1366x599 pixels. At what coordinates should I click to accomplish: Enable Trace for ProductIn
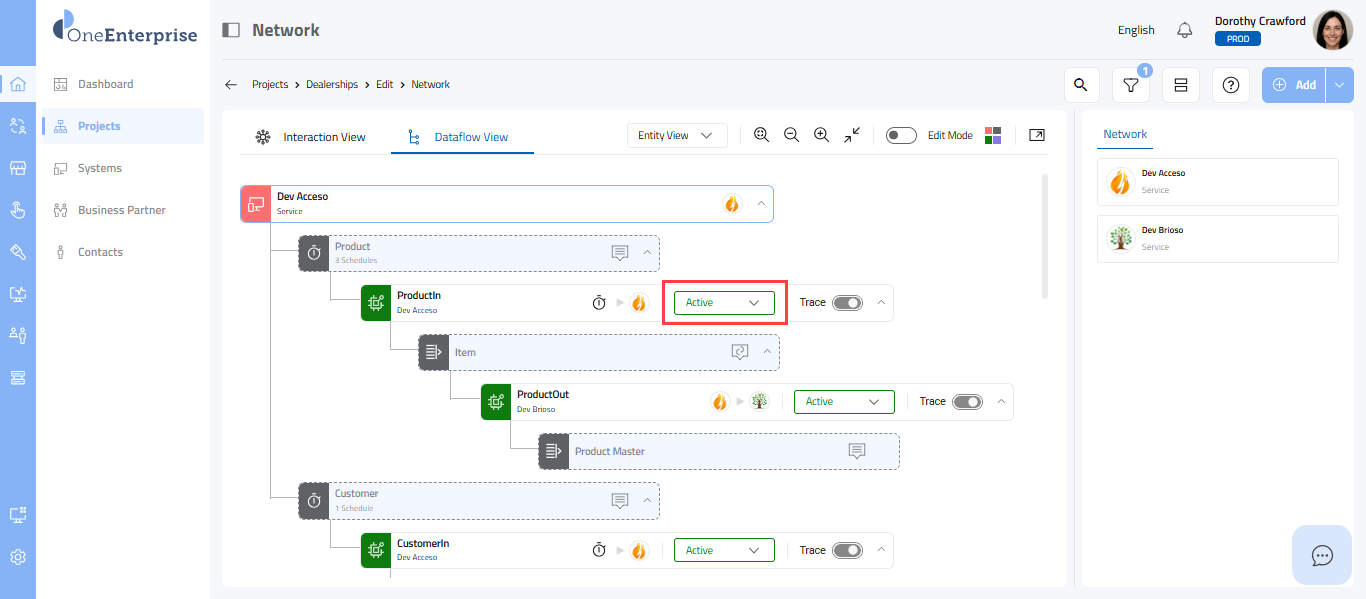[847, 303]
